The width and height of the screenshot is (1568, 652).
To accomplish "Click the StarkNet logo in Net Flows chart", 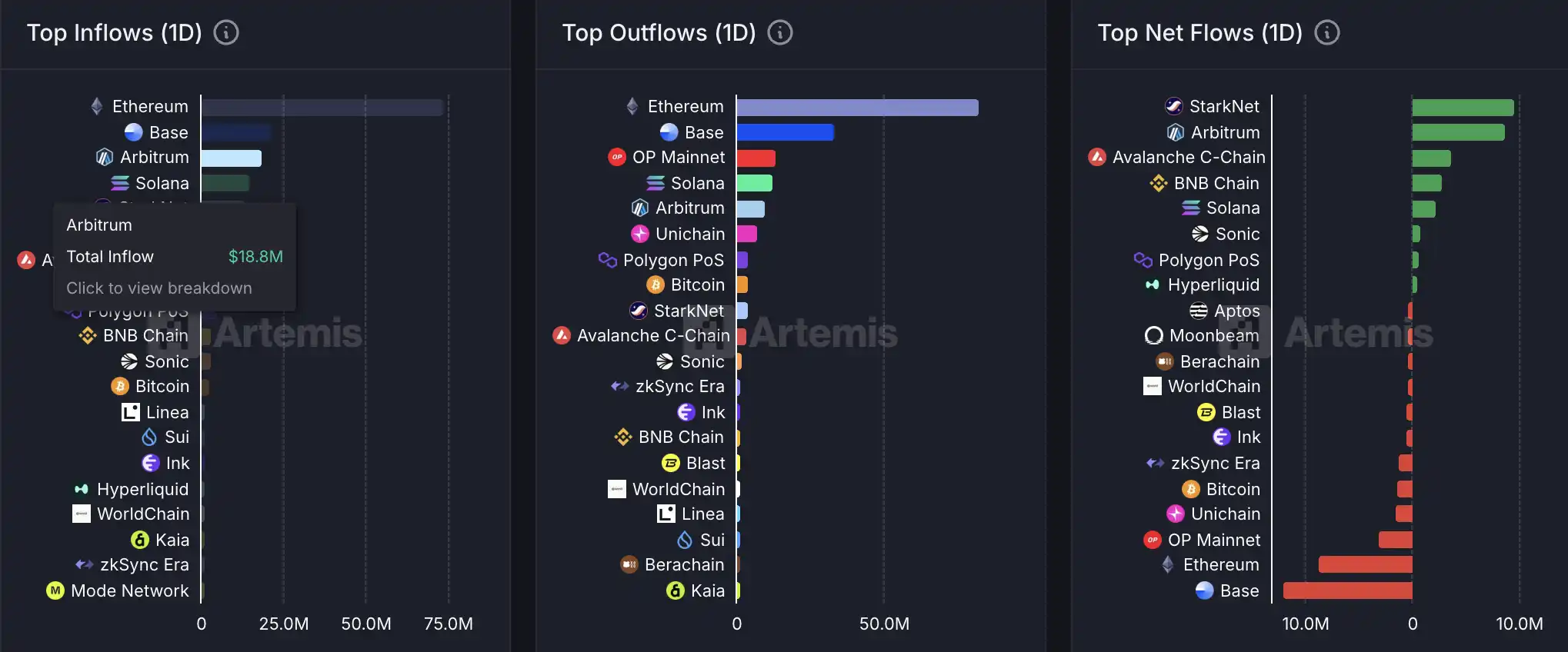I will point(1174,106).
